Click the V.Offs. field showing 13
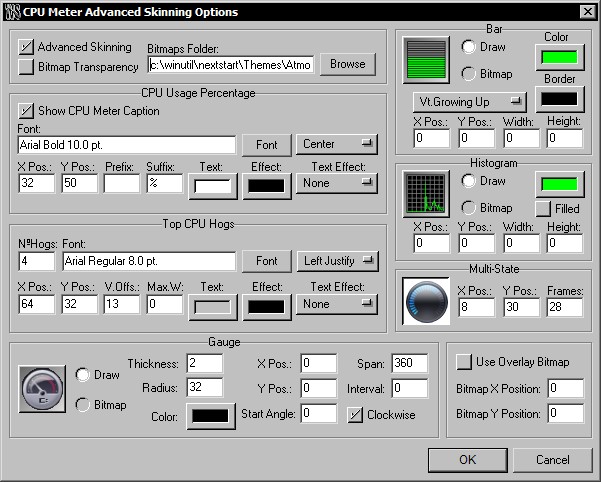Viewport: 601px width, 482px height. [122, 304]
